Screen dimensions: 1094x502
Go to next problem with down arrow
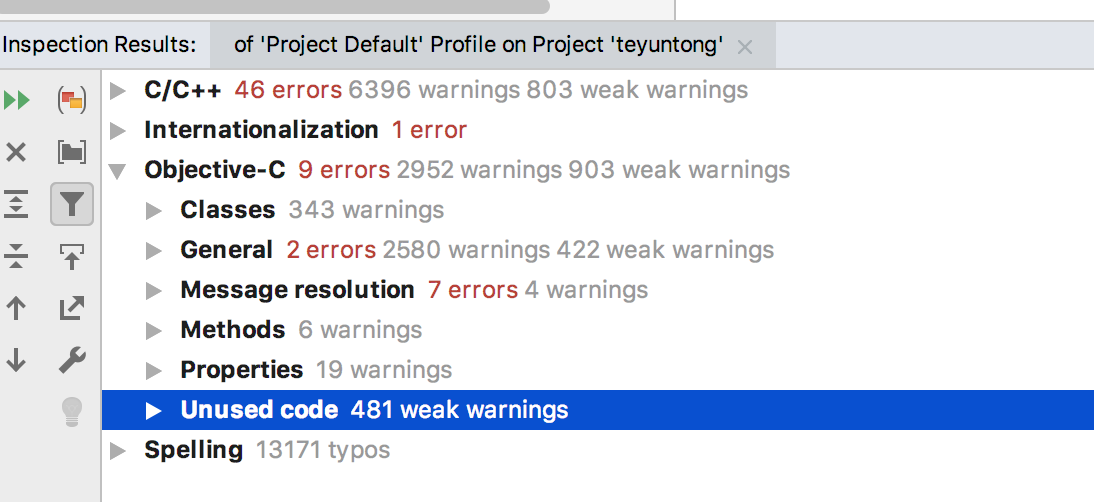pyautogui.click(x=17, y=360)
